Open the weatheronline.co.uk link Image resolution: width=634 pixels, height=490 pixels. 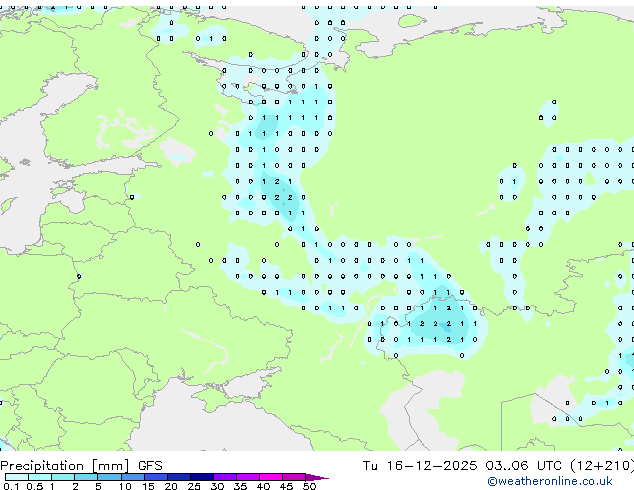click(x=550, y=481)
